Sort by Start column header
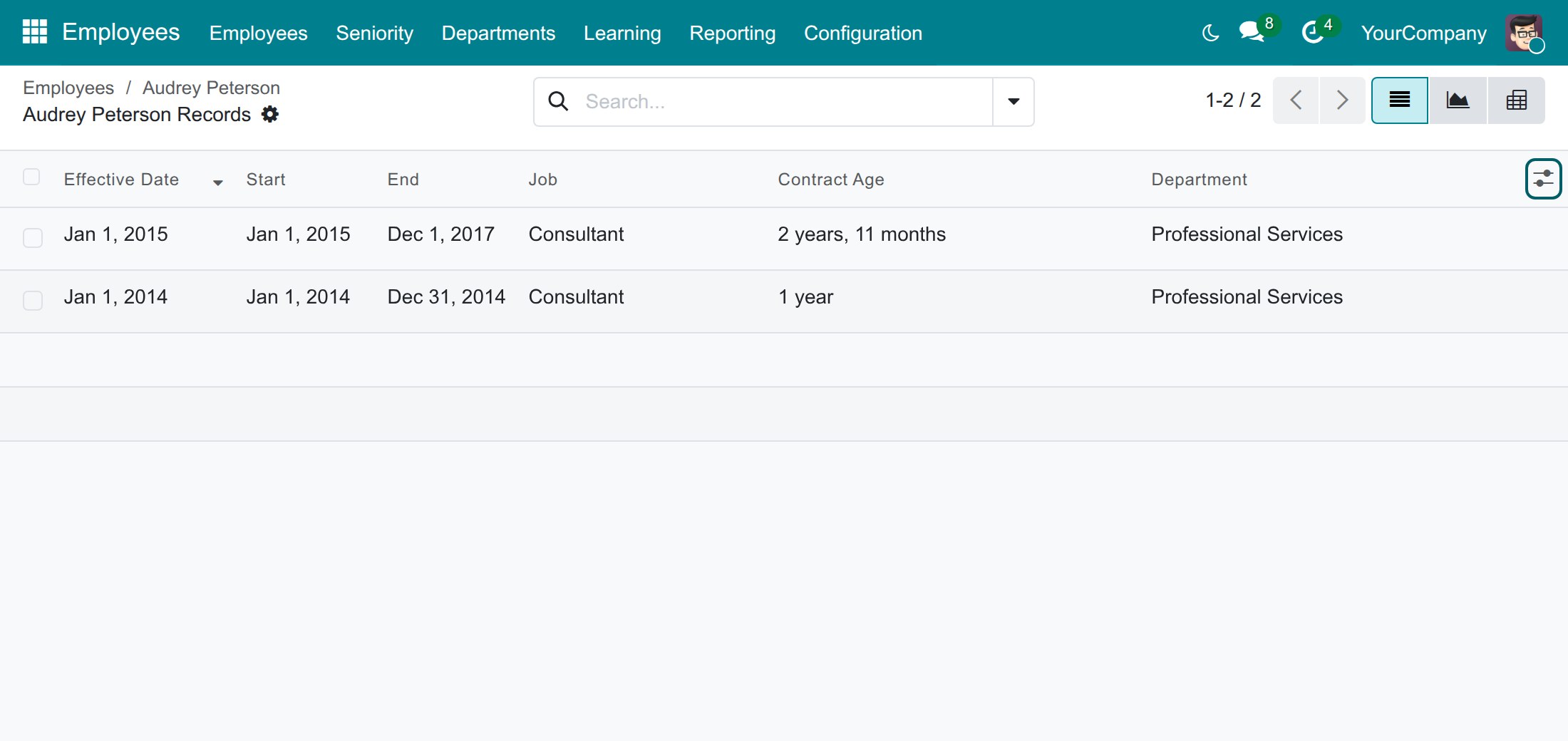Viewport: 1568px width, 741px height. (x=266, y=180)
